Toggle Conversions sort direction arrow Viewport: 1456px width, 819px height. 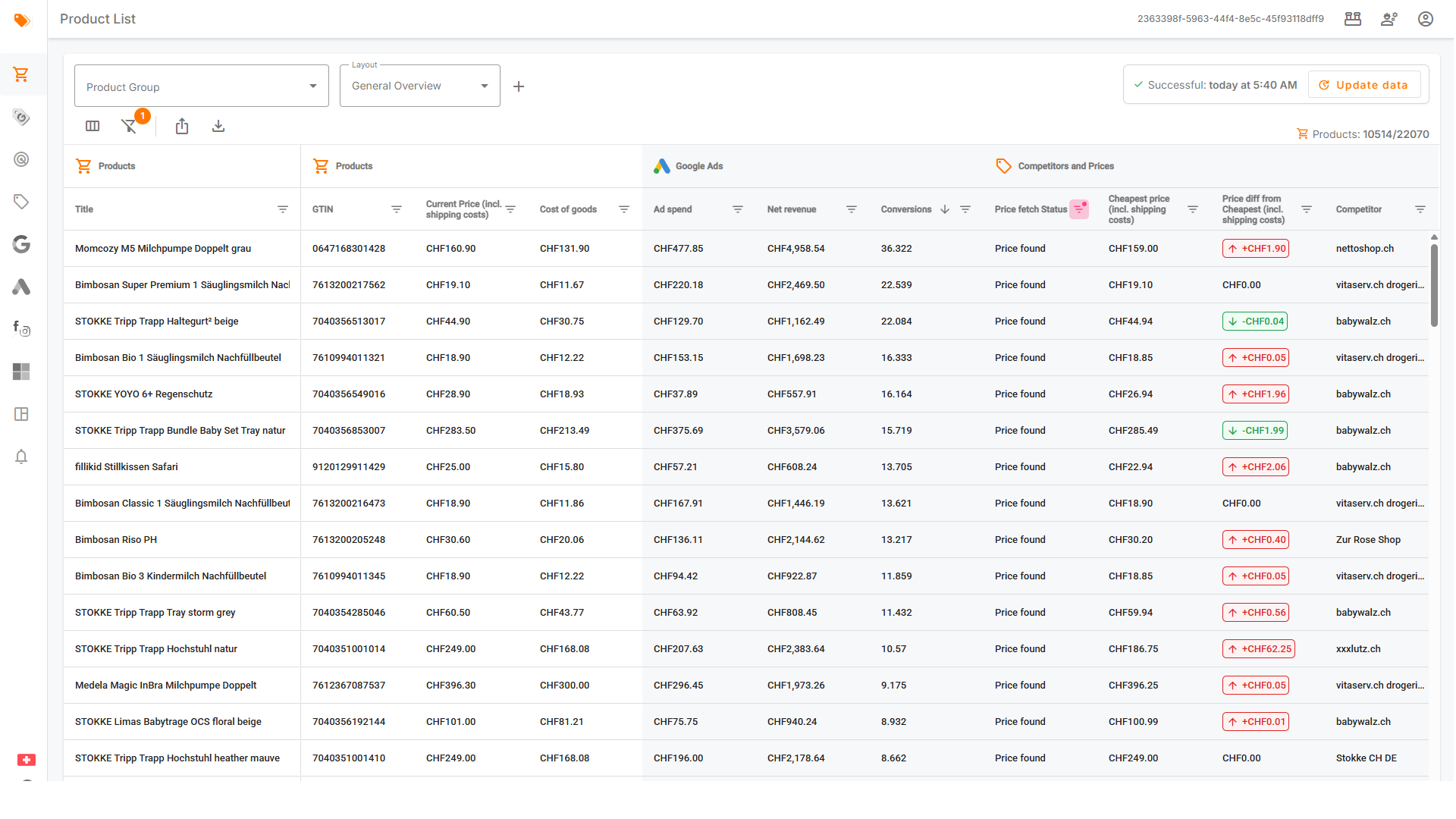[x=945, y=209]
